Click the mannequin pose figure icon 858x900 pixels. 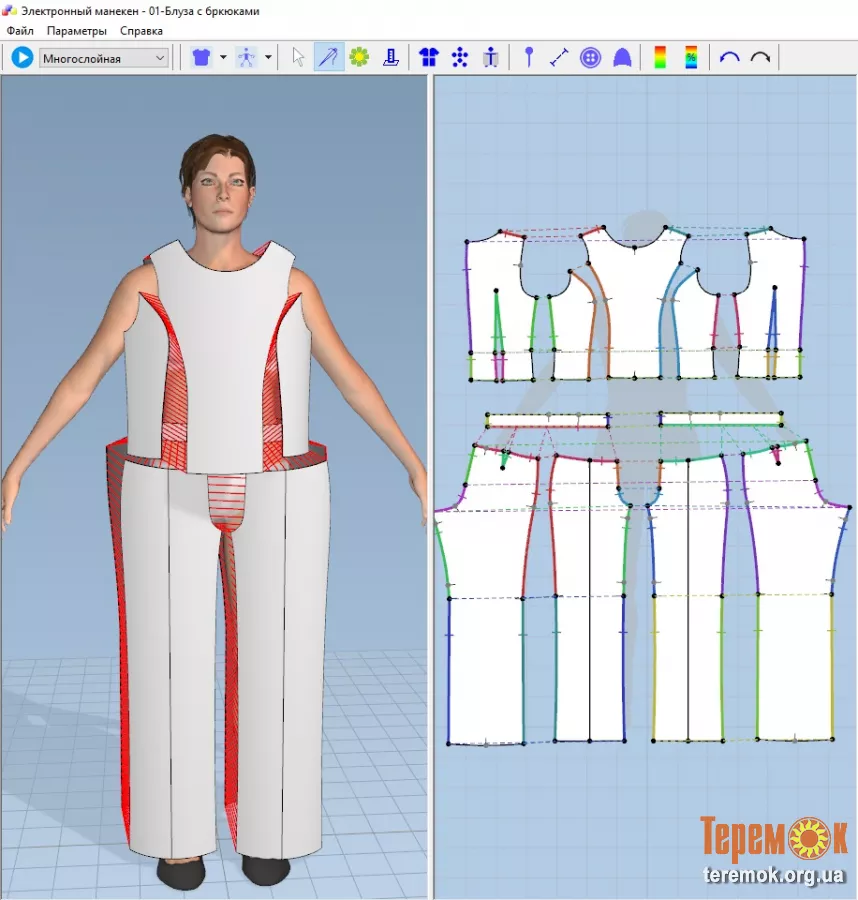(246, 58)
